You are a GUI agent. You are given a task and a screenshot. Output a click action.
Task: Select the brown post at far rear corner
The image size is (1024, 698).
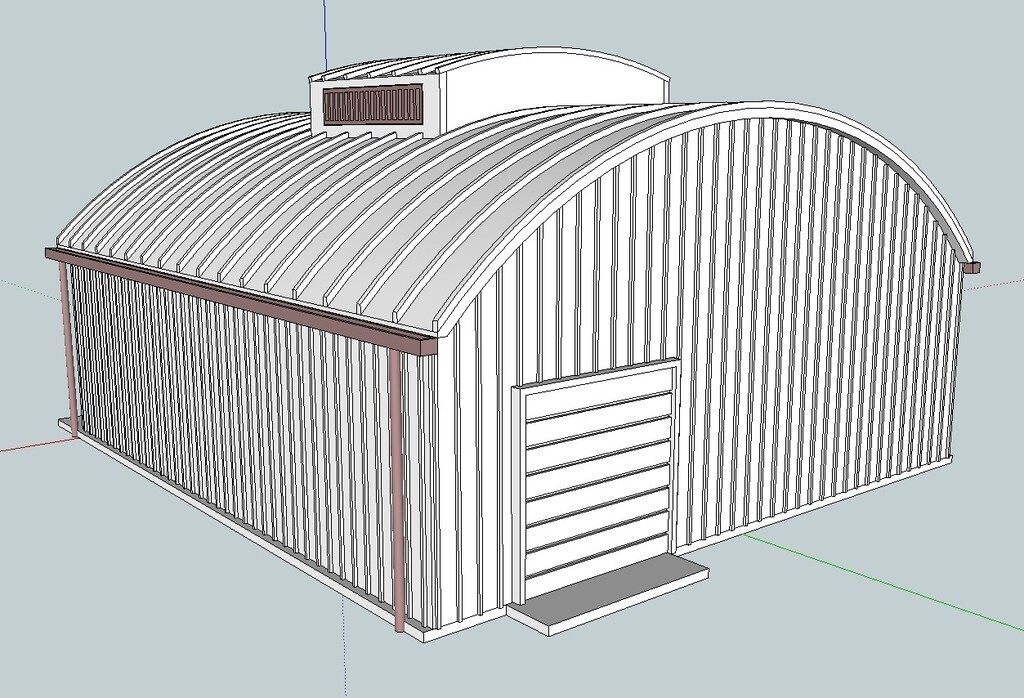(x=68, y=348)
